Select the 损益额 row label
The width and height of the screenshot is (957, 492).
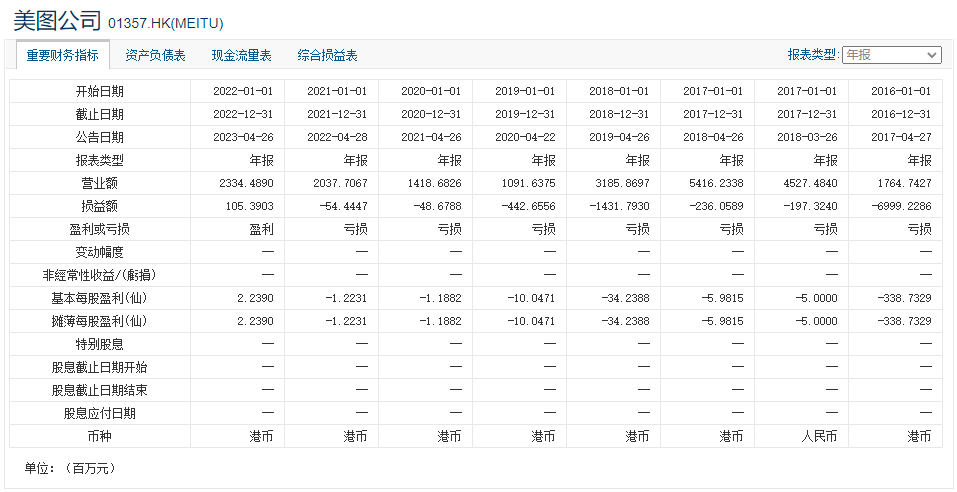pyautogui.click(x=100, y=206)
